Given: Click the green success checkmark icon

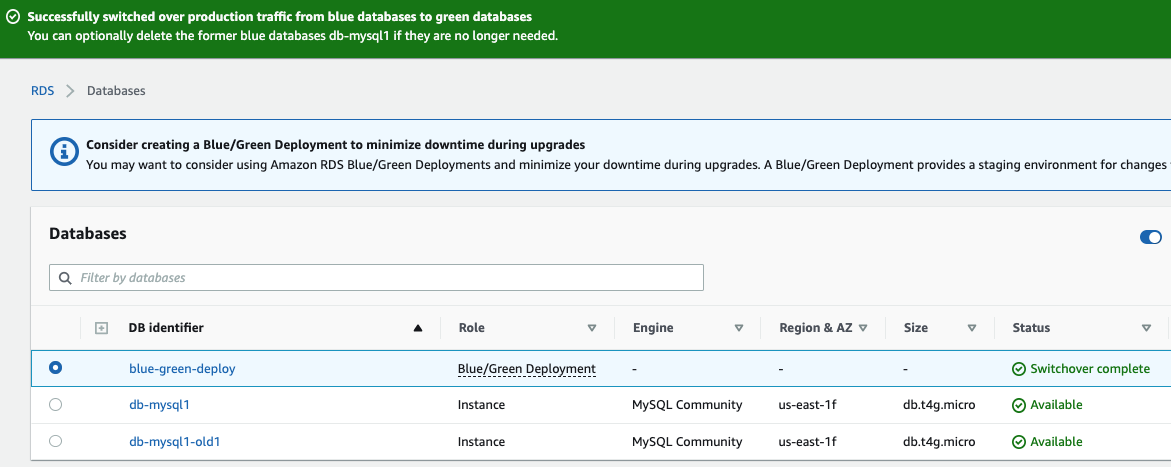Looking at the screenshot, I should click(x=13, y=17).
